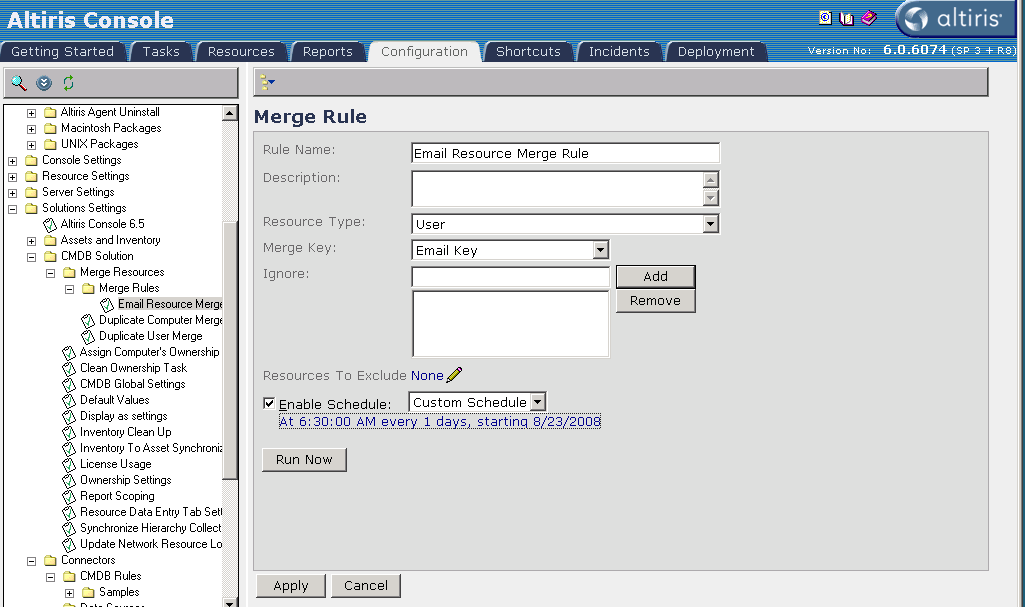Click the schedule details link
This screenshot has height=607, width=1025.
click(x=439, y=422)
